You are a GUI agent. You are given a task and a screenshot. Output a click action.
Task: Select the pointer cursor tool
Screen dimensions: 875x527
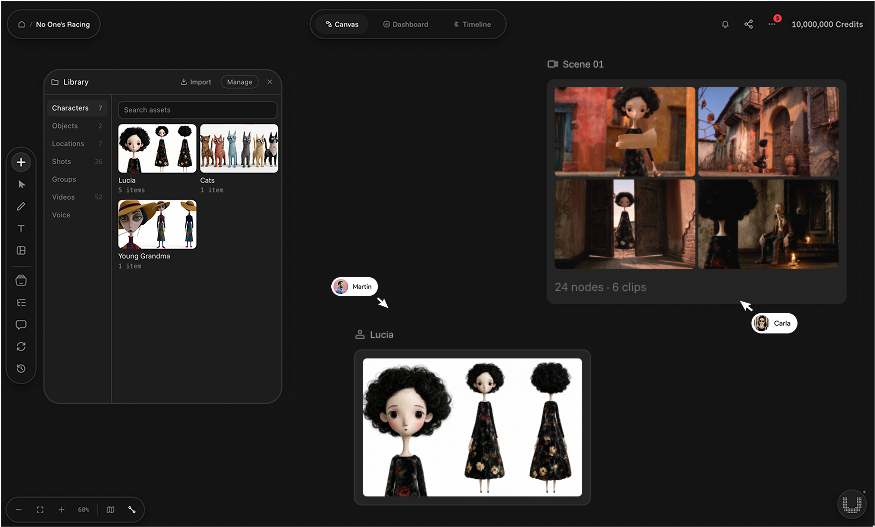point(21,184)
